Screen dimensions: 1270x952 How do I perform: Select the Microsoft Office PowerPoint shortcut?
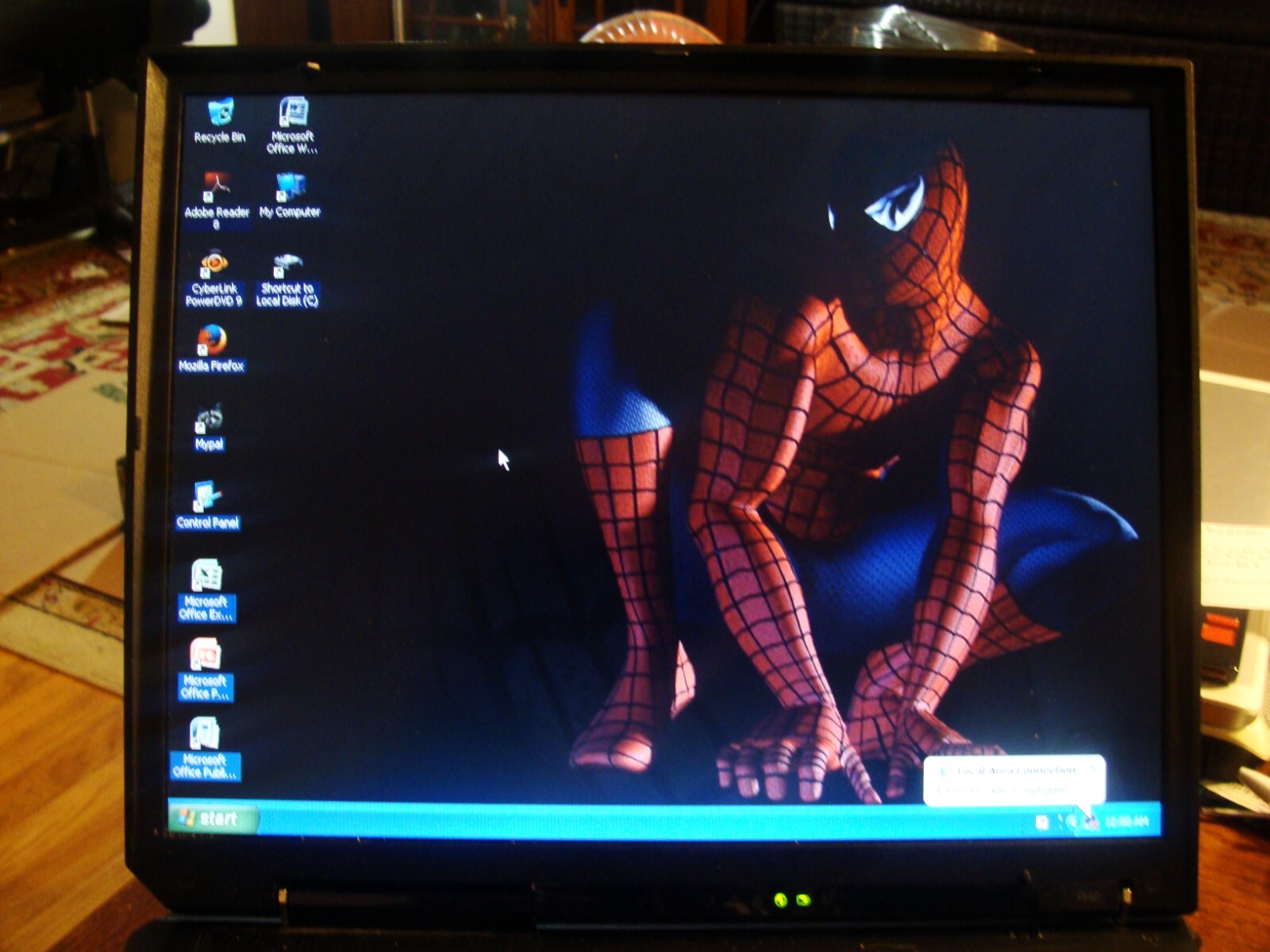(205, 670)
